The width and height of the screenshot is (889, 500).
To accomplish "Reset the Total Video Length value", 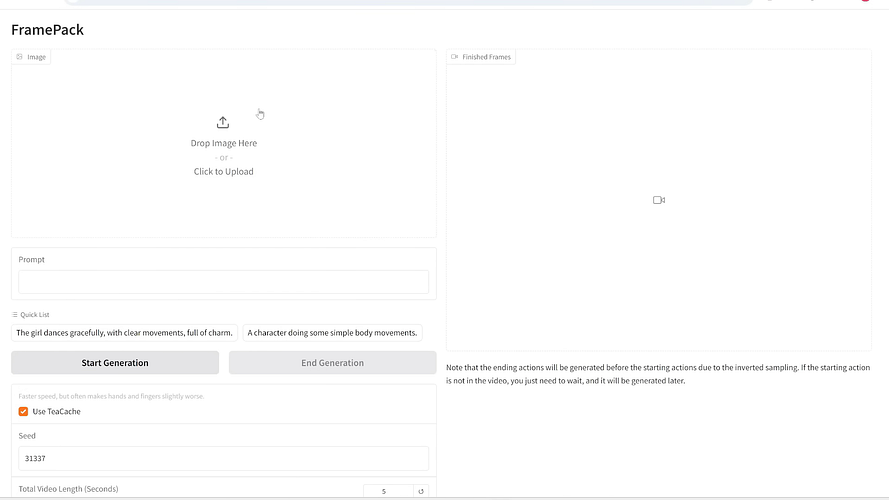I will point(421,491).
